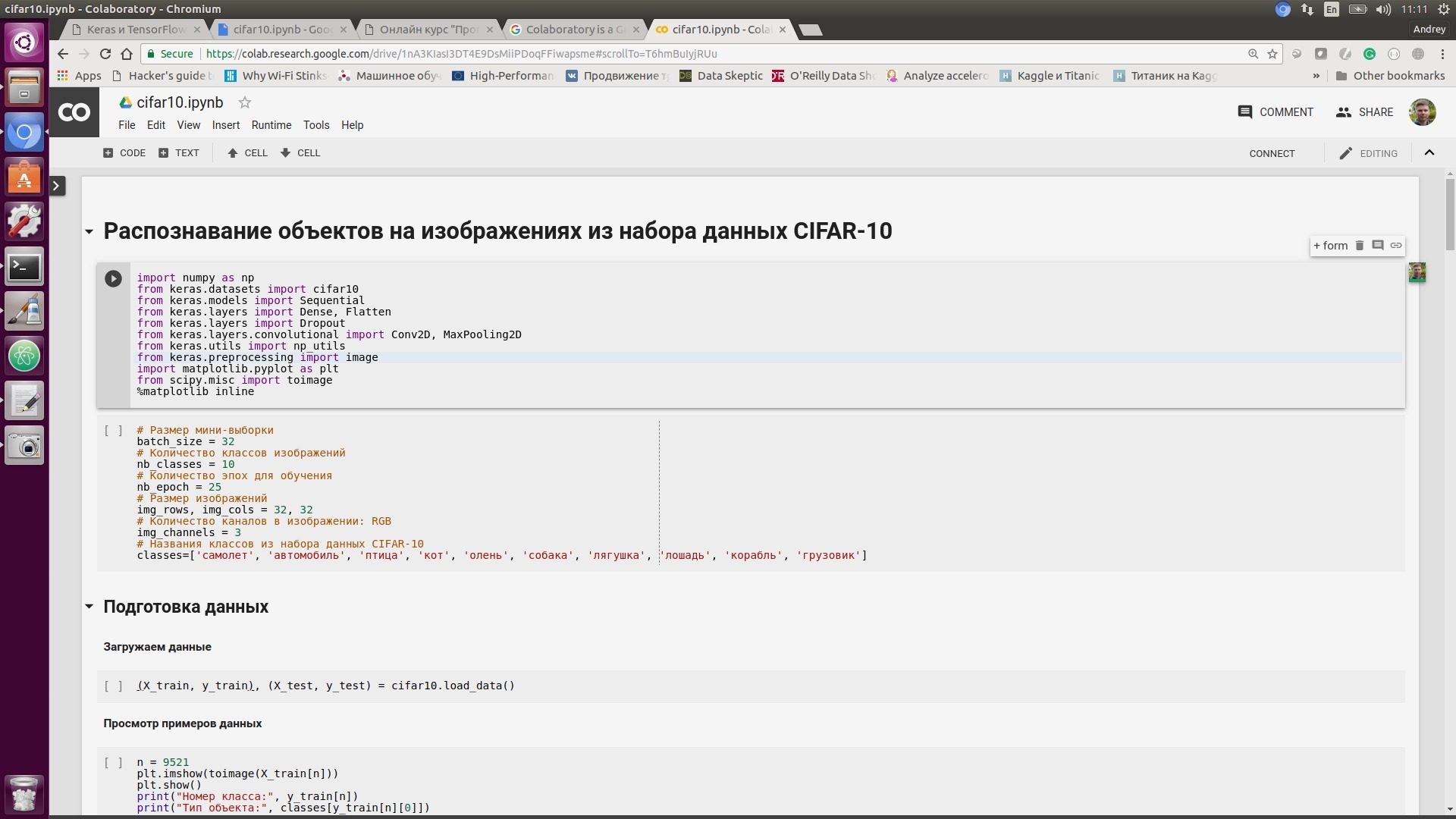Star the cifar10.ipynb notebook
The image size is (1456, 819).
point(244,102)
